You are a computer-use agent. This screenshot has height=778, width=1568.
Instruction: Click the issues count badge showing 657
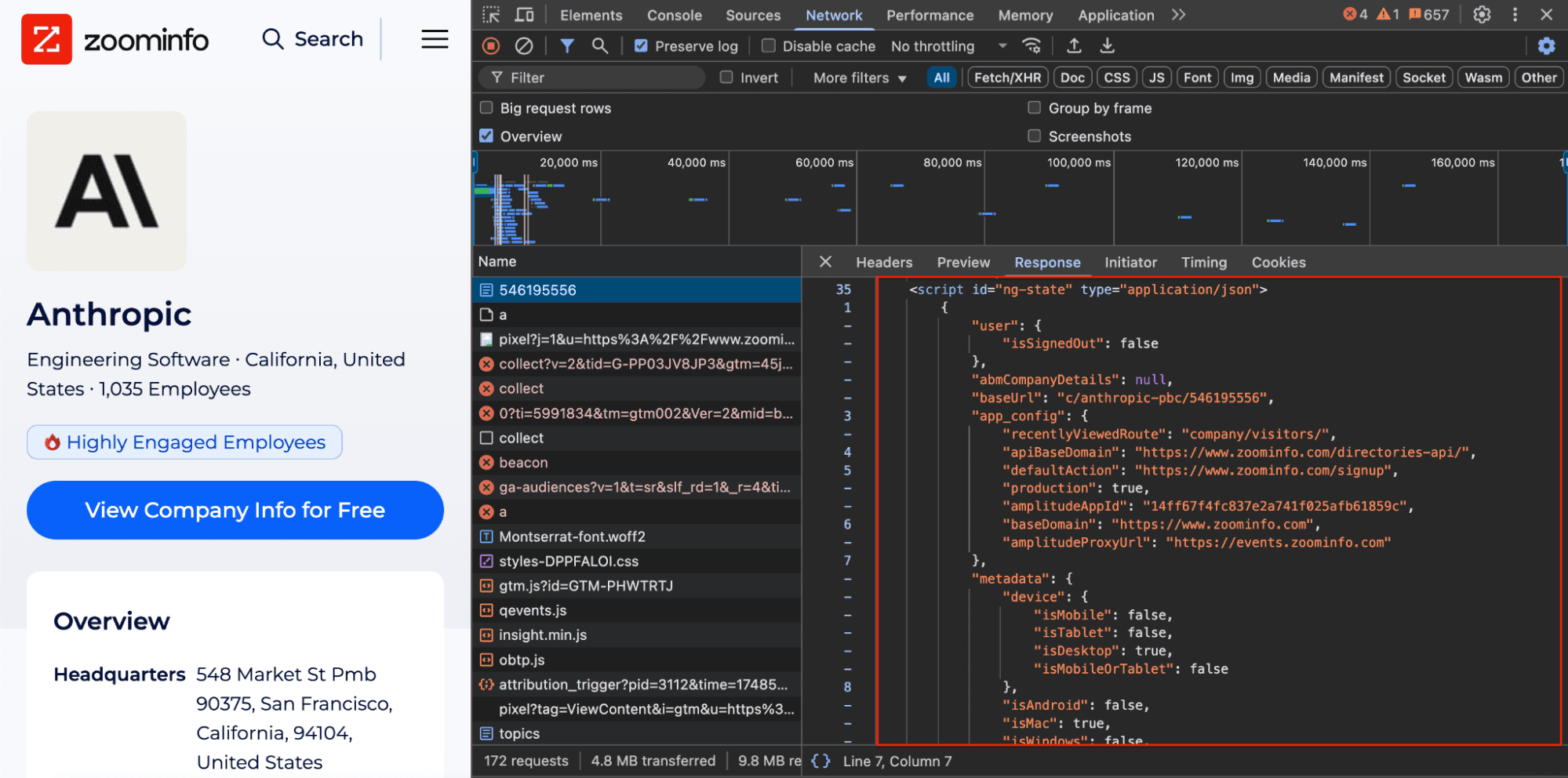point(1428,14)
